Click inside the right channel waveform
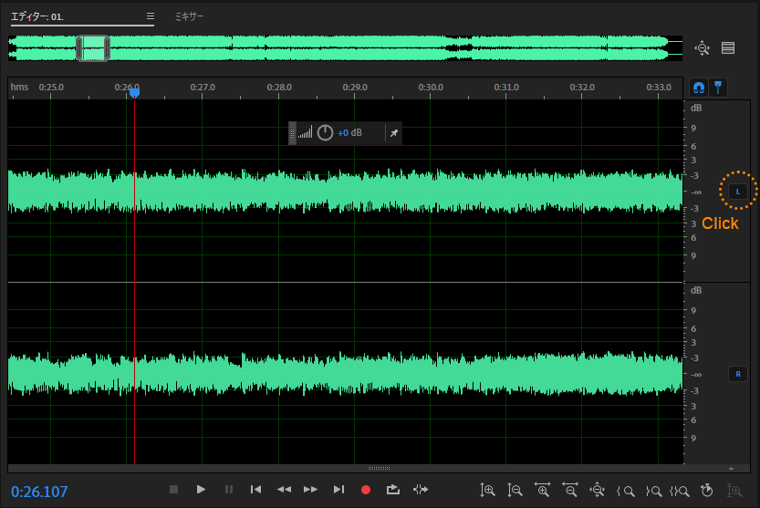 pyautogui.click(x=345, y=373)
